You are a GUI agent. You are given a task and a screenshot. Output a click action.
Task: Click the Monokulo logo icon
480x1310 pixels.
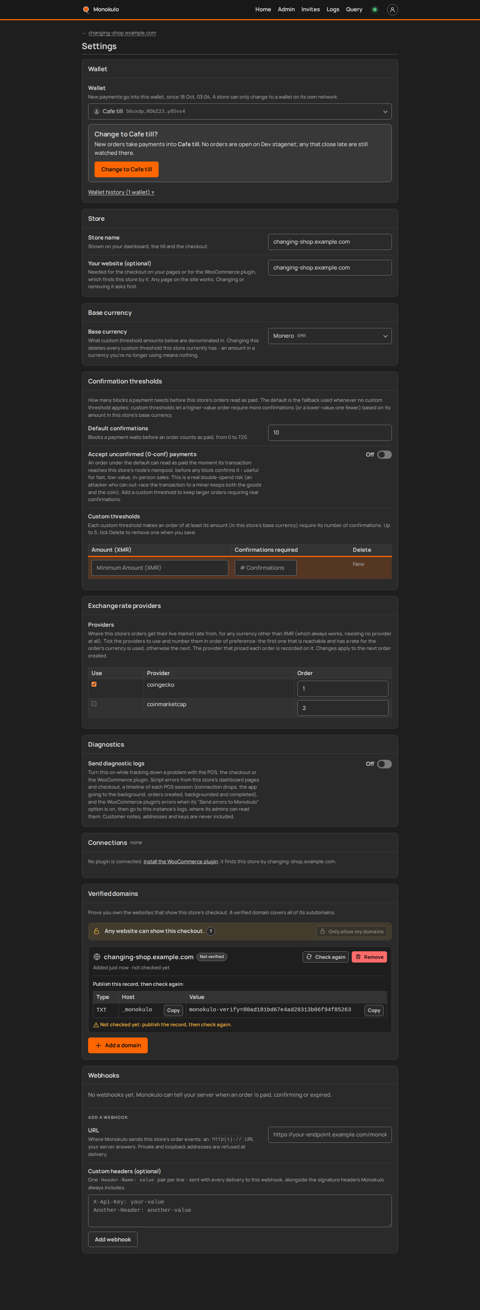tap(86, 9)
